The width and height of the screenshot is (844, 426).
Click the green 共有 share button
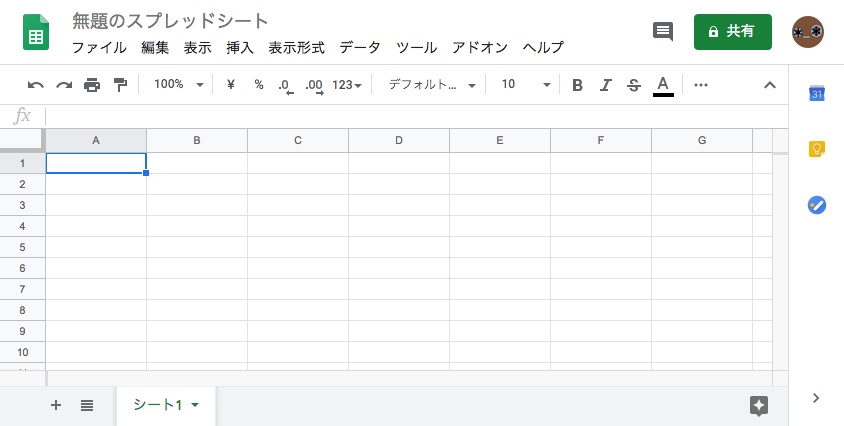(732, 31)
